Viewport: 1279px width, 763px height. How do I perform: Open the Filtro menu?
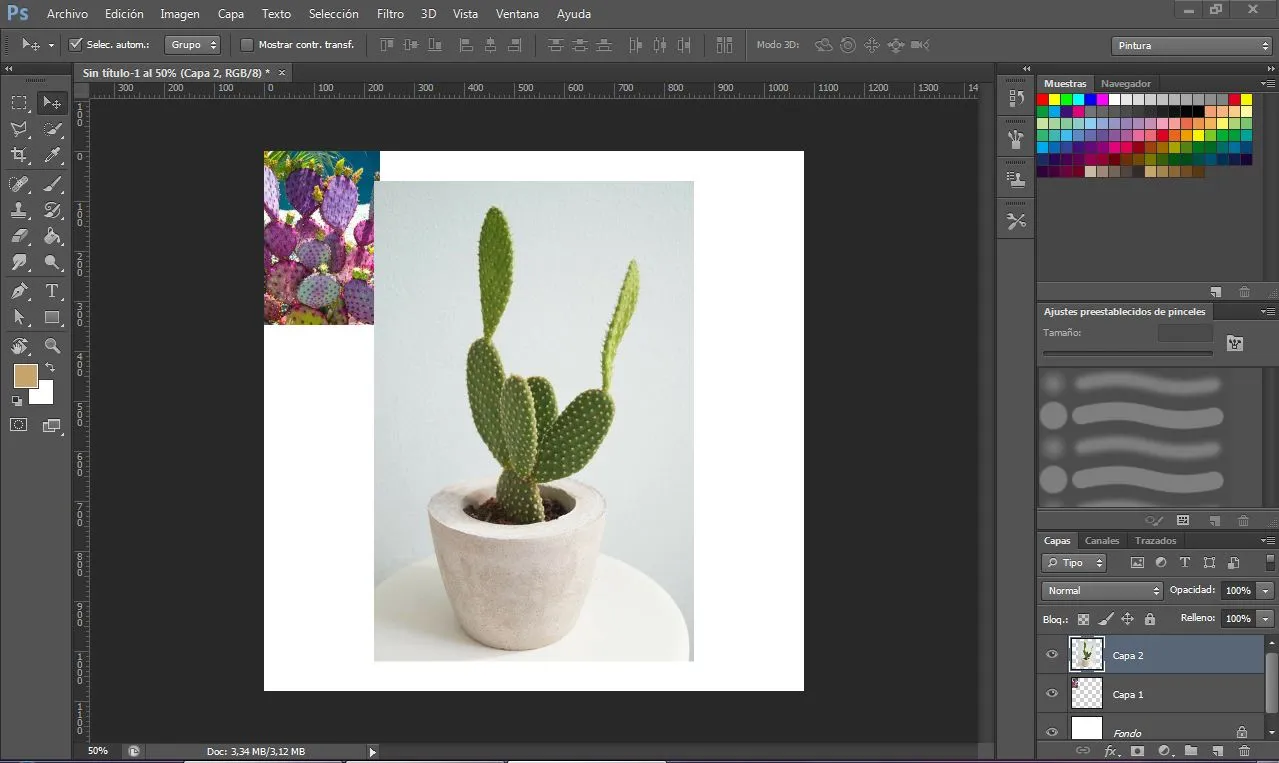coord(390,14)
